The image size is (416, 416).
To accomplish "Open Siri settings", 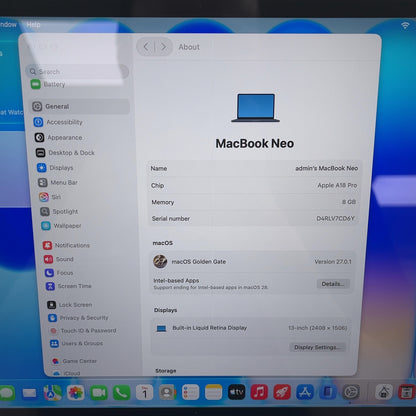I will click(50, 197).
